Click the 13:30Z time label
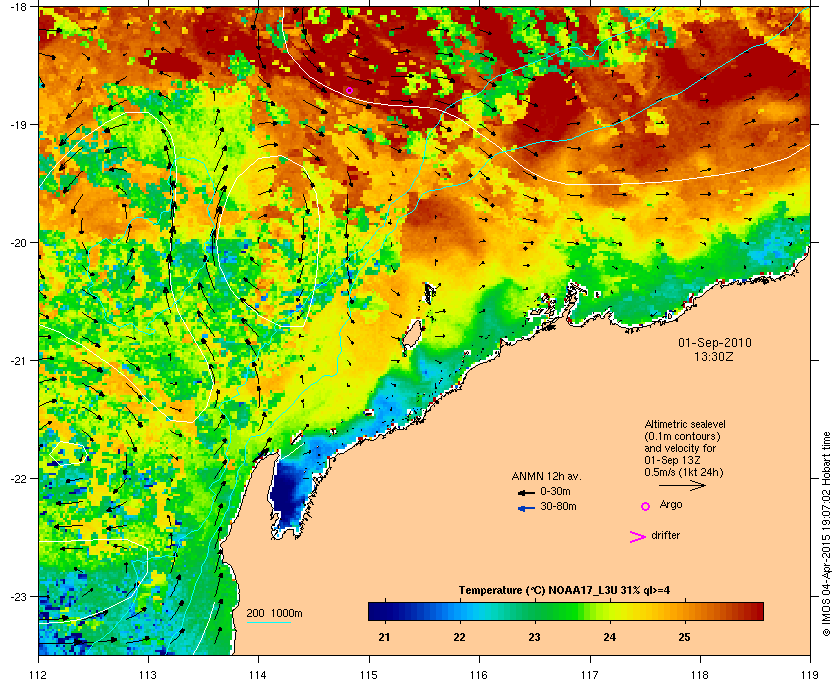Image resolution: width=840 pixels, height=680 pixels. coord(714,356)
